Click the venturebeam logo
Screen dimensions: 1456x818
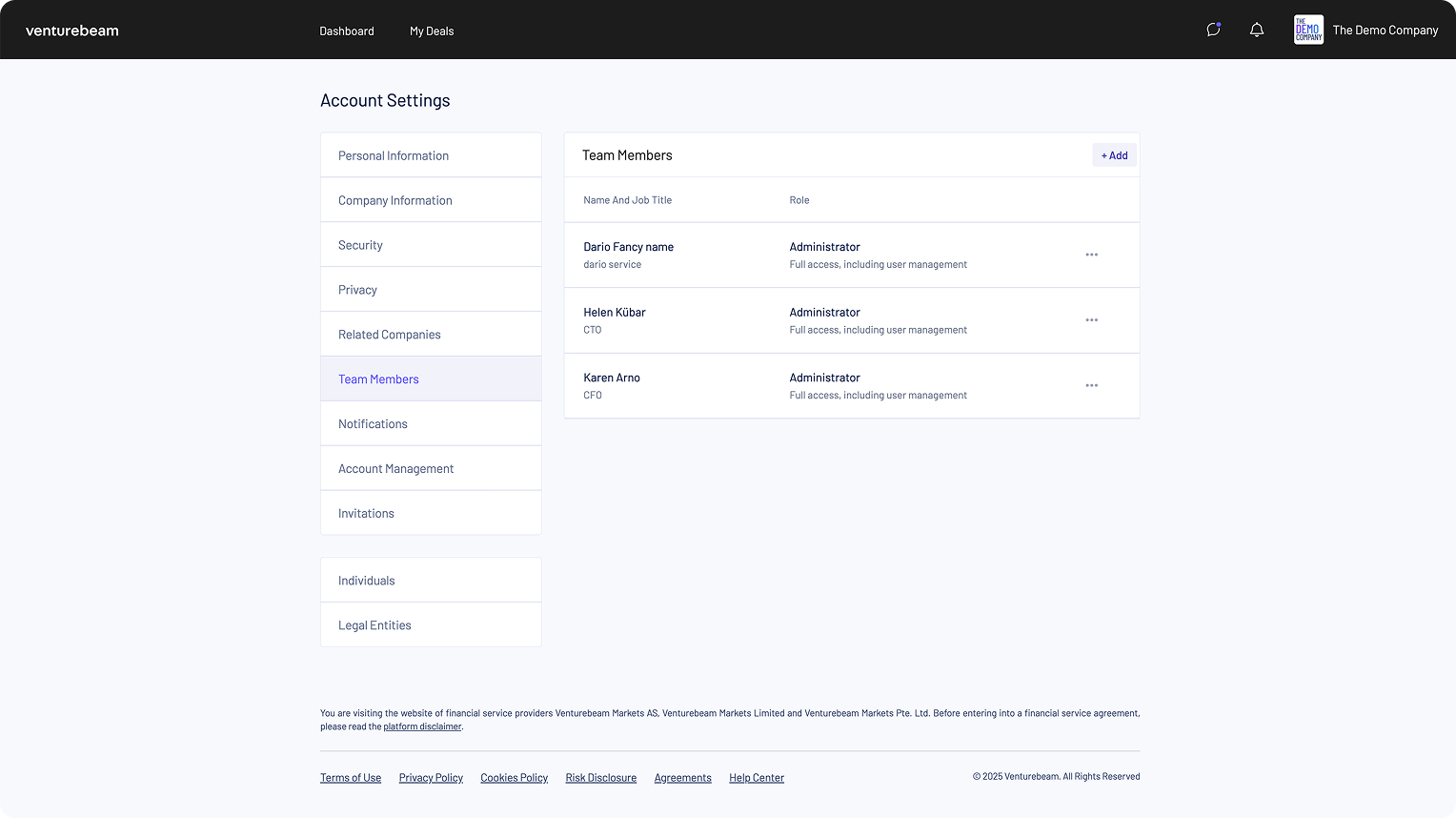[72, 31]
